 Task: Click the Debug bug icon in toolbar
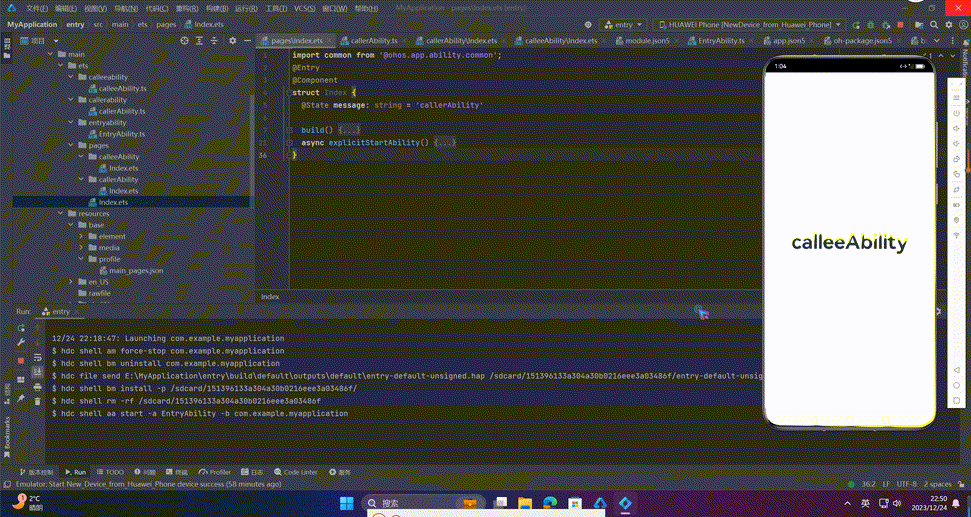click(870, 24)
